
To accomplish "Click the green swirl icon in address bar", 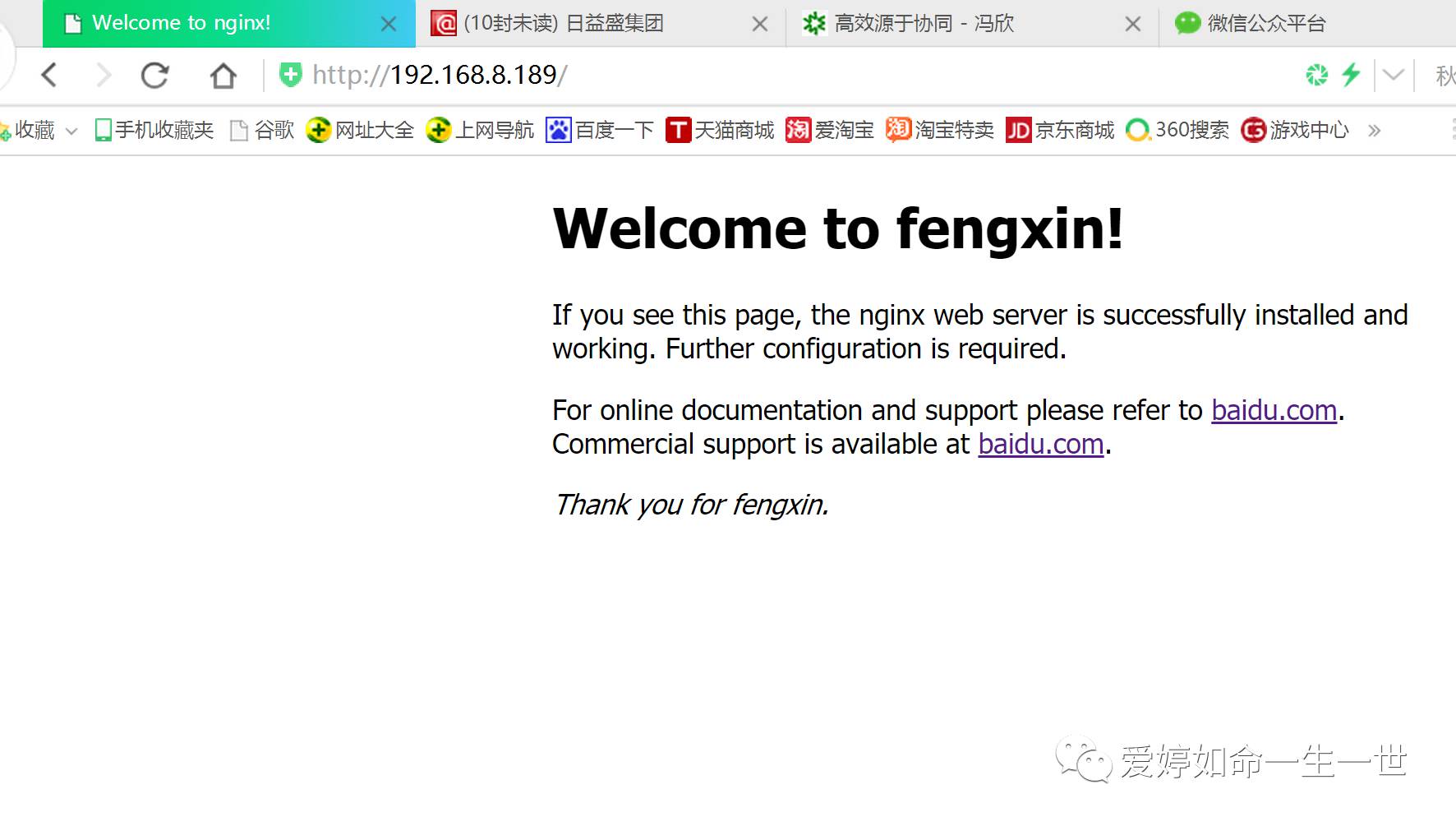I will point(1316,75).
